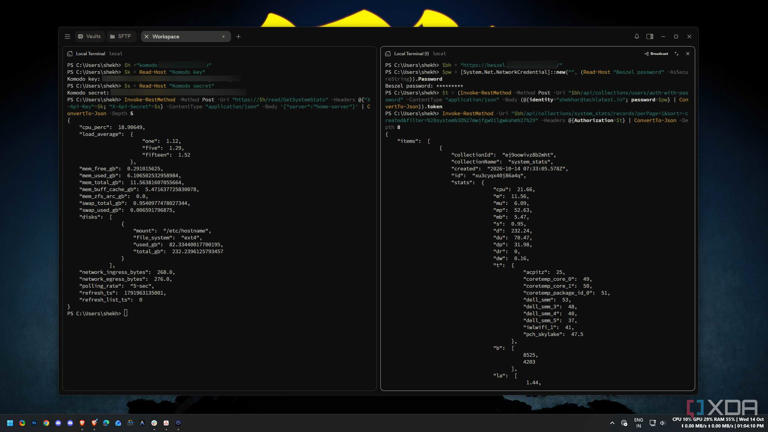Viewport: 768px width, 432px height.
Task: Open Chrome from the taskbar
Action: coord(46,423)
